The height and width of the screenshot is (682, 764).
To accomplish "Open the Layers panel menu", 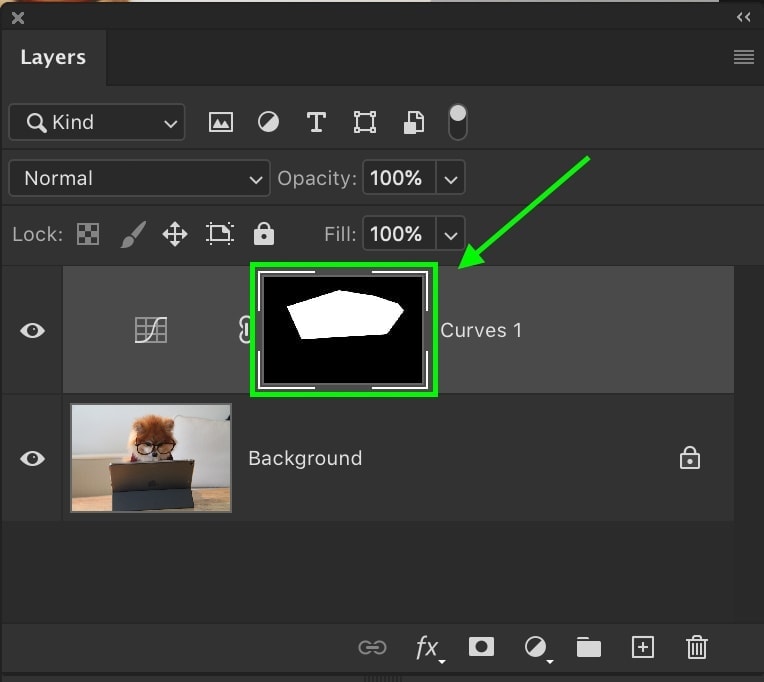I will pos(743,57).
